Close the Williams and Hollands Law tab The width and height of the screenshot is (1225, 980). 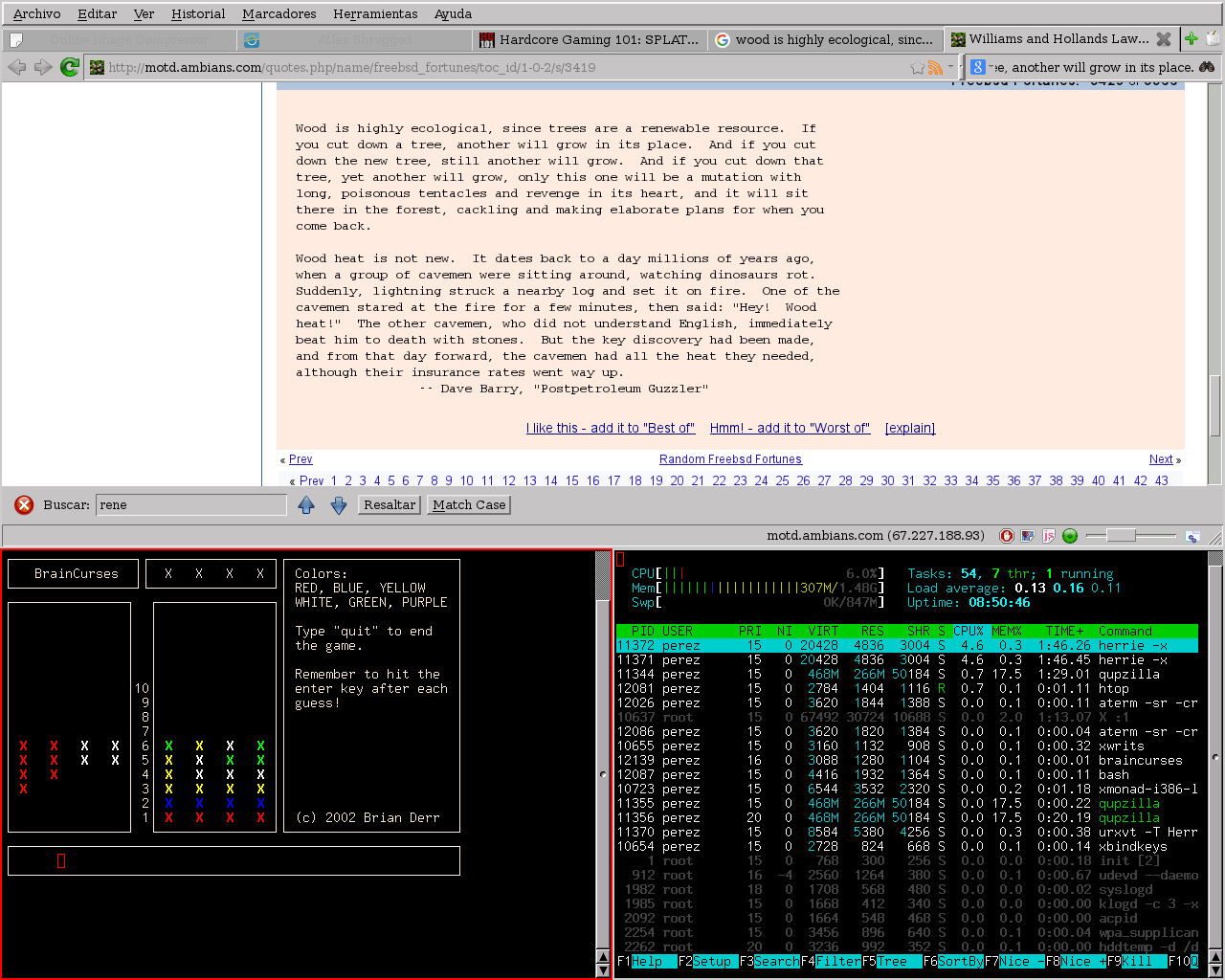point(1164,39)
